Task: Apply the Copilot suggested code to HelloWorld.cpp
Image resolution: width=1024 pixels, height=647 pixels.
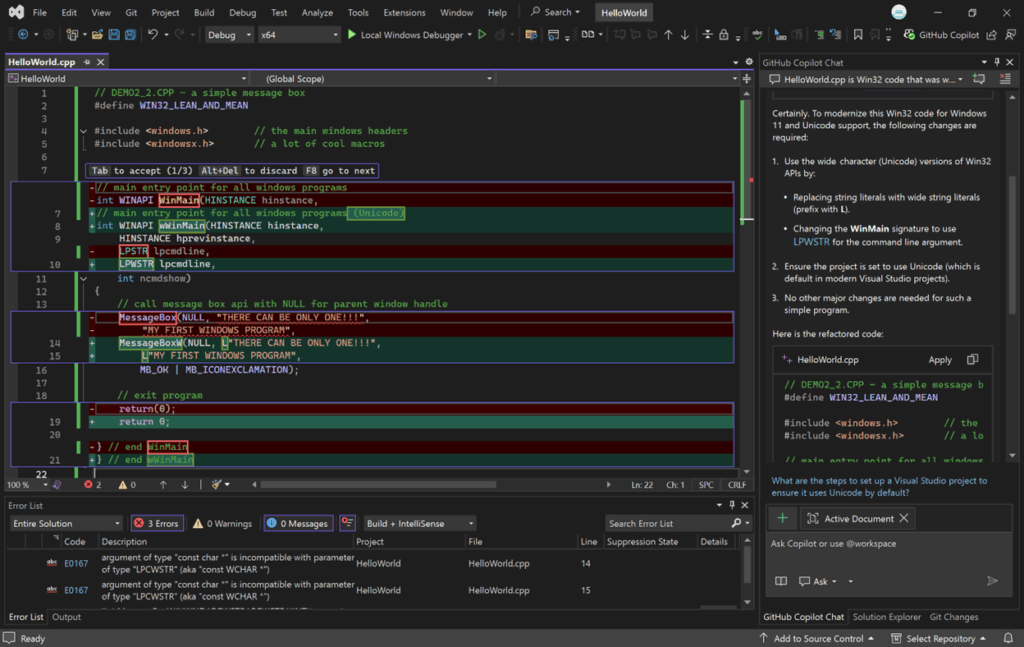Action: pyautogui.click(x=940, y=360)
